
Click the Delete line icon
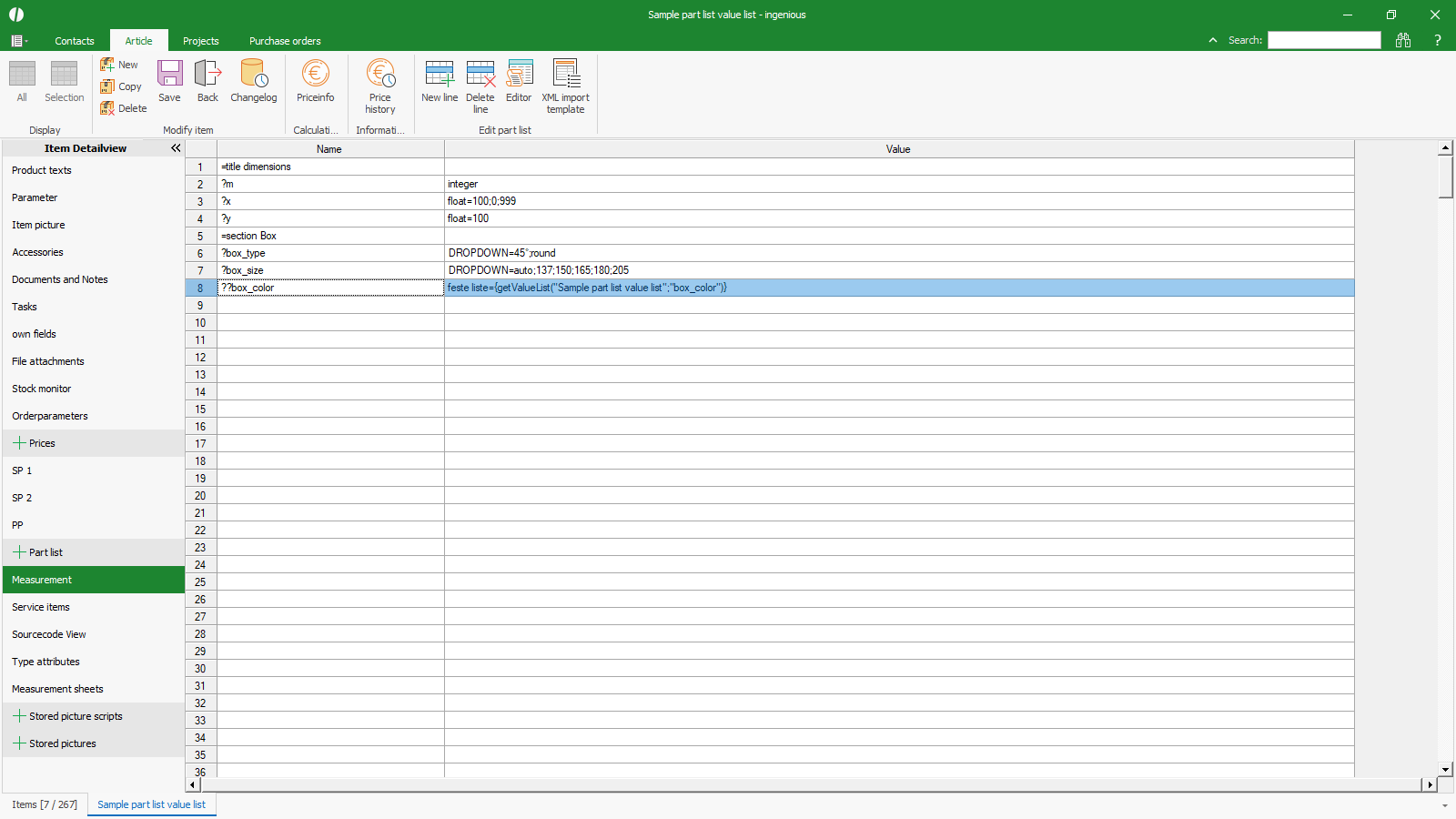(480, 86)
